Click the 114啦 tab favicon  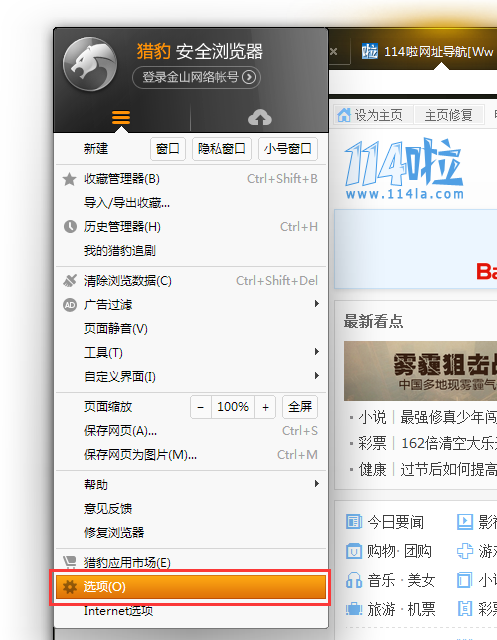[370, 51]
